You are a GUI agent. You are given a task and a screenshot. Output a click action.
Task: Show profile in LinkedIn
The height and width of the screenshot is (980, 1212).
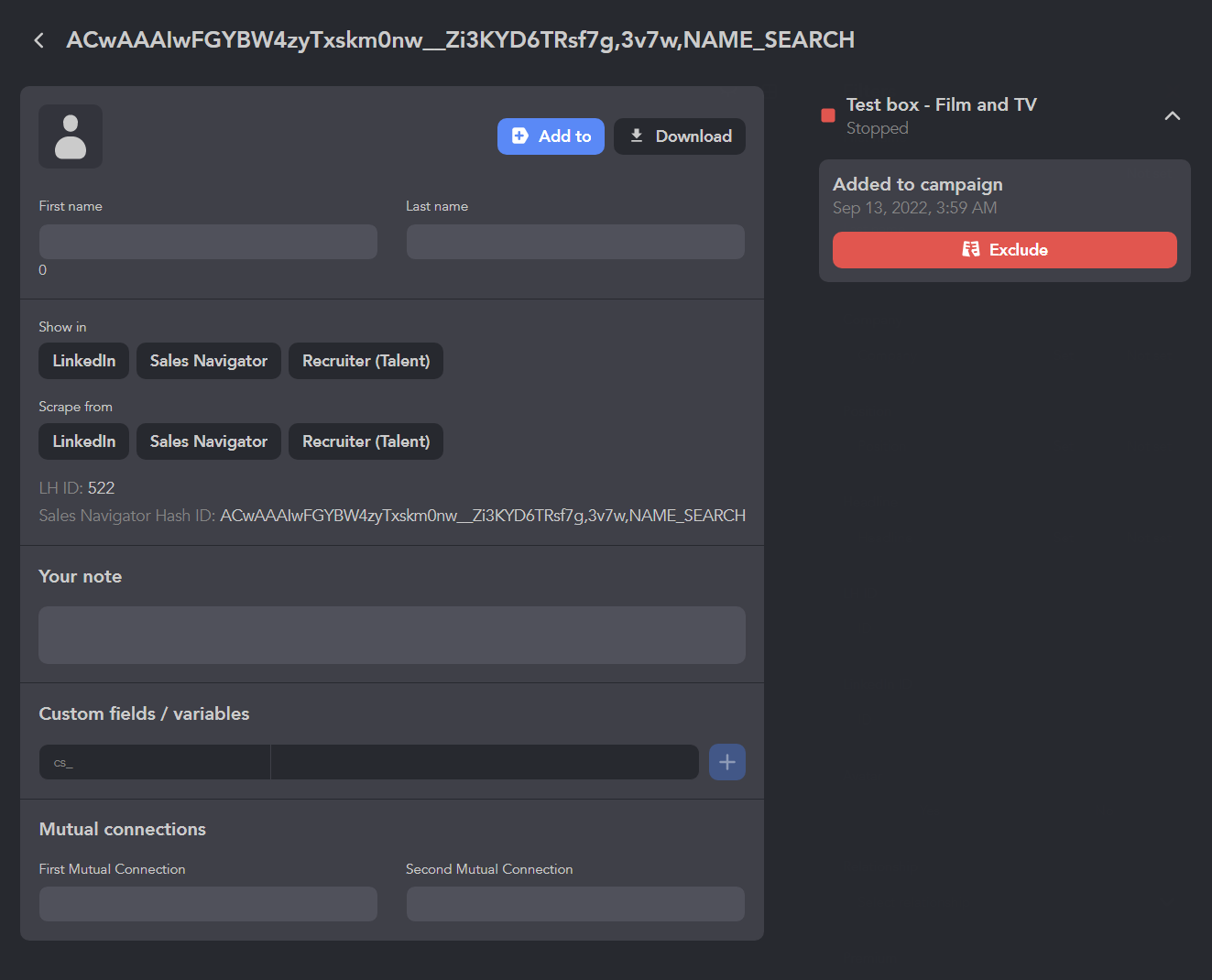pyautogui.click(x=84, y=361)
